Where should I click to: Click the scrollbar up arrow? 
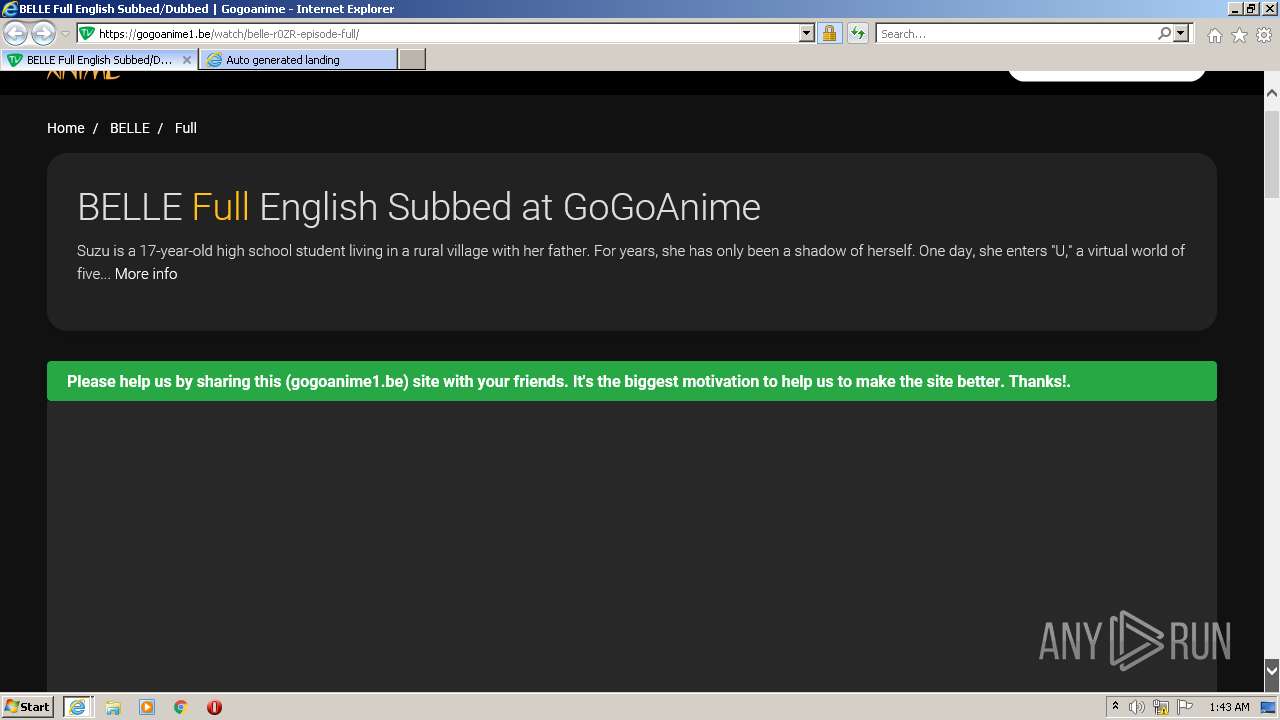[x=1272, y=93]
